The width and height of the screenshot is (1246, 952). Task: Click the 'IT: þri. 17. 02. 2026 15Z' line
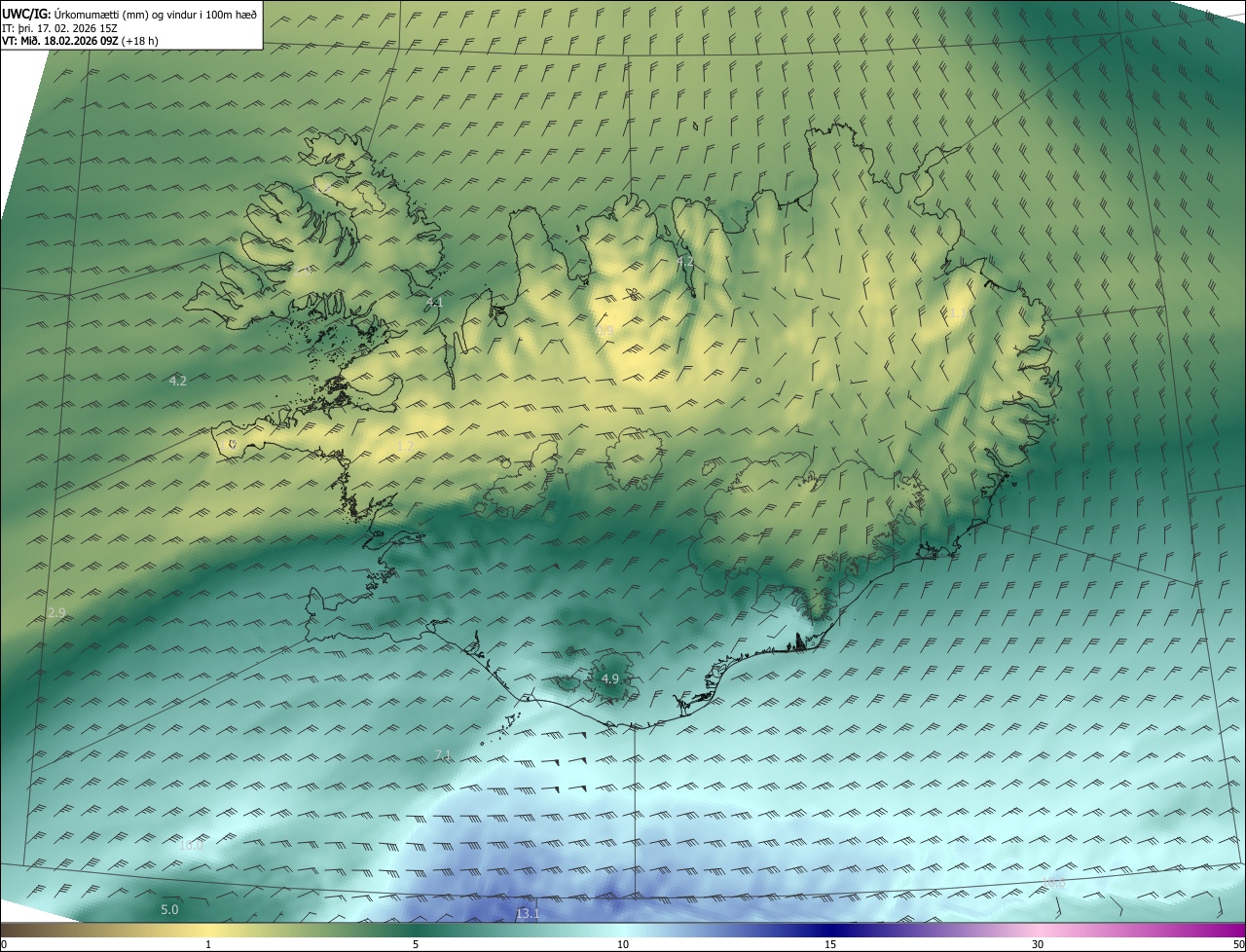click(x=59, y=27)
